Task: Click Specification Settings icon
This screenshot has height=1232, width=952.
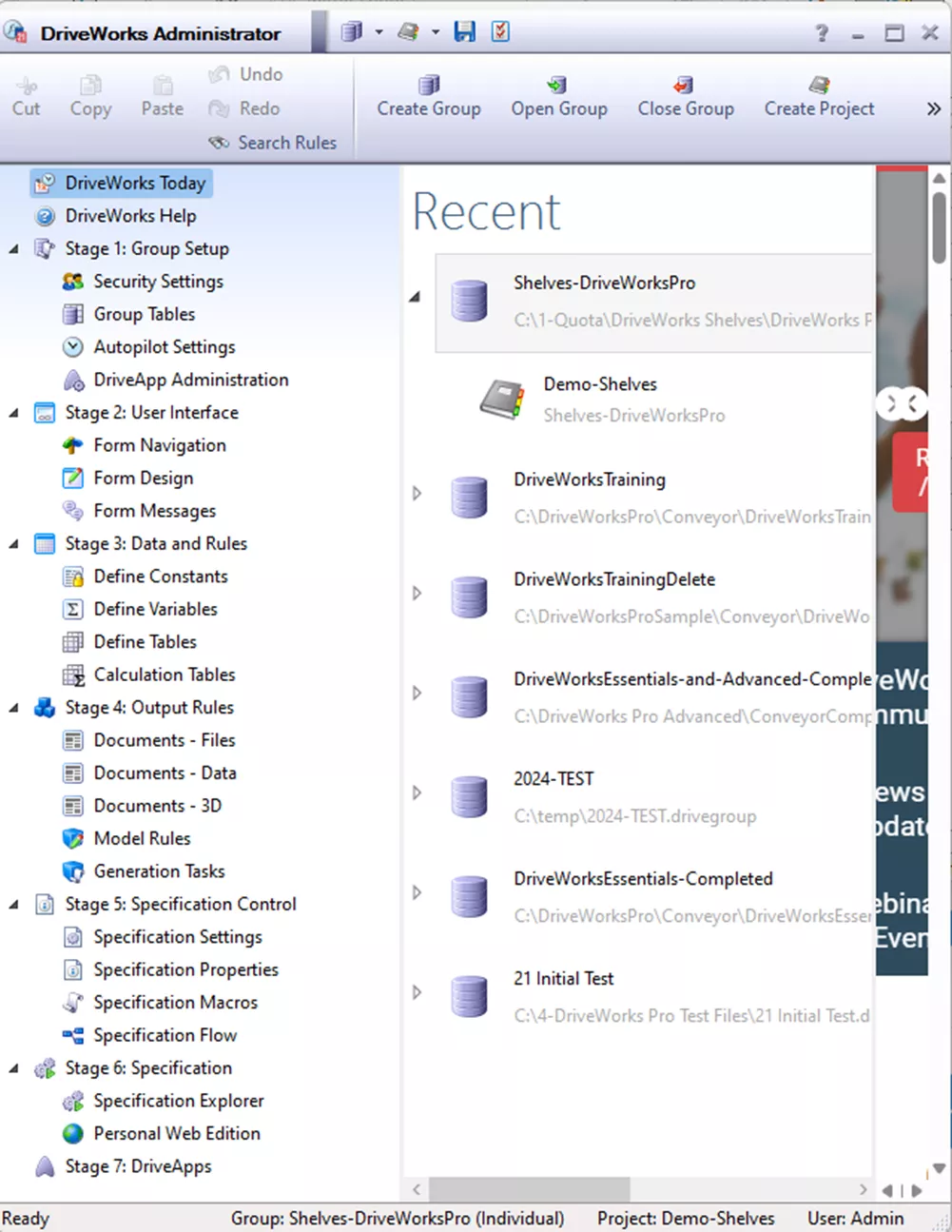Action: 73,937
